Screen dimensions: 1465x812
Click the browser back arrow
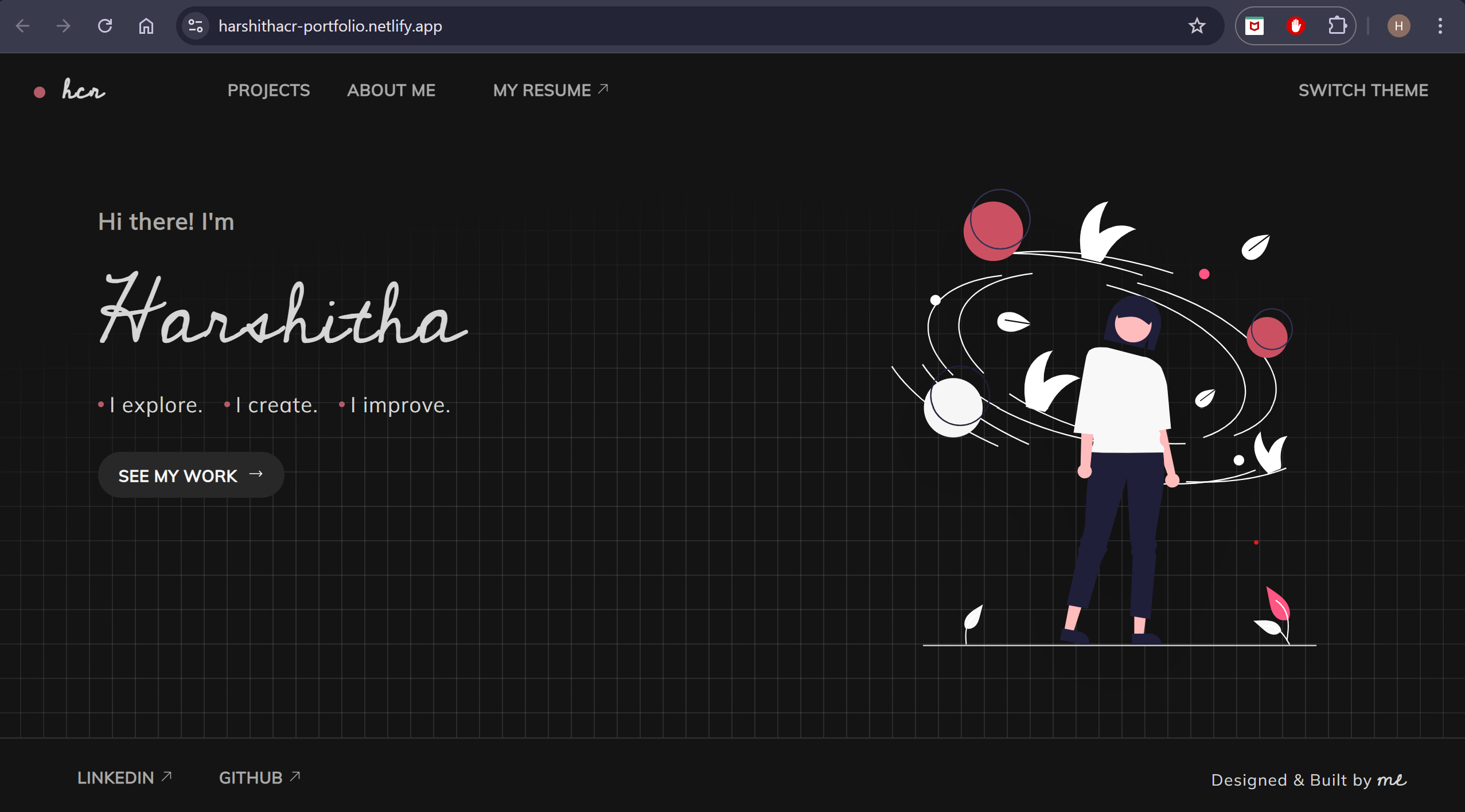point(22,26)
